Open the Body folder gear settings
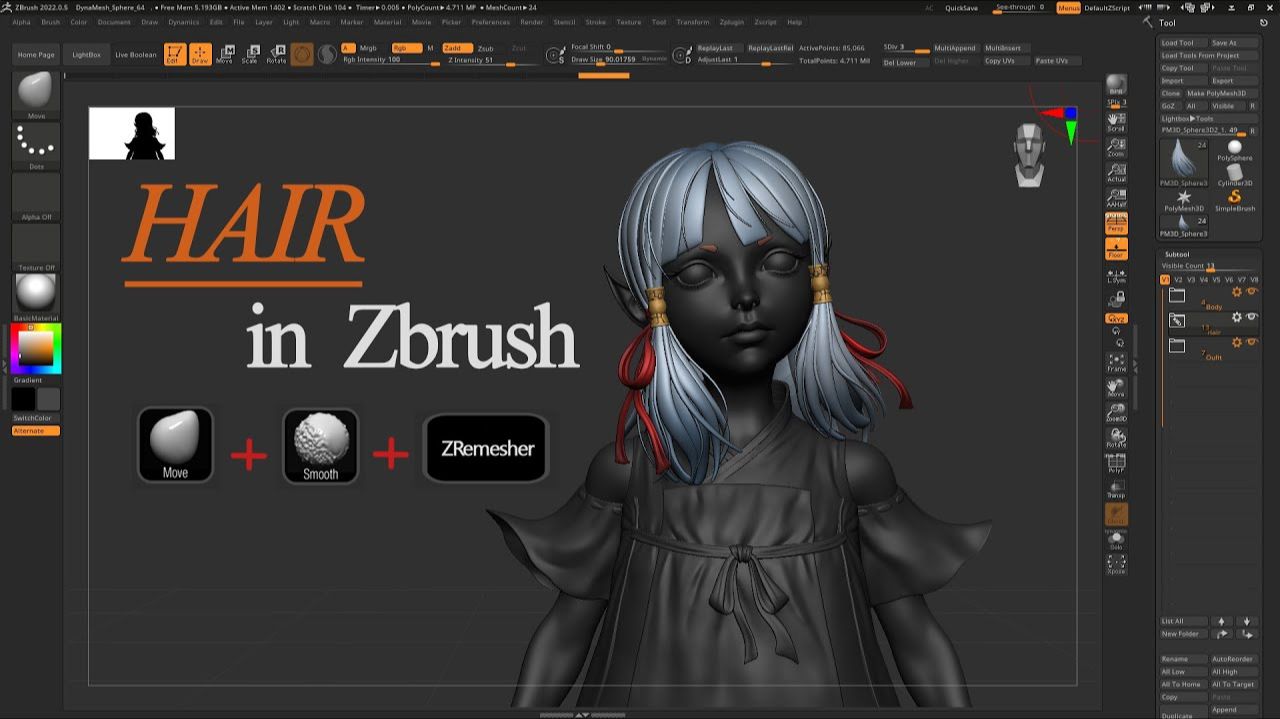The width and height of the screenshot is (1280, 719). click(1237, 291)
